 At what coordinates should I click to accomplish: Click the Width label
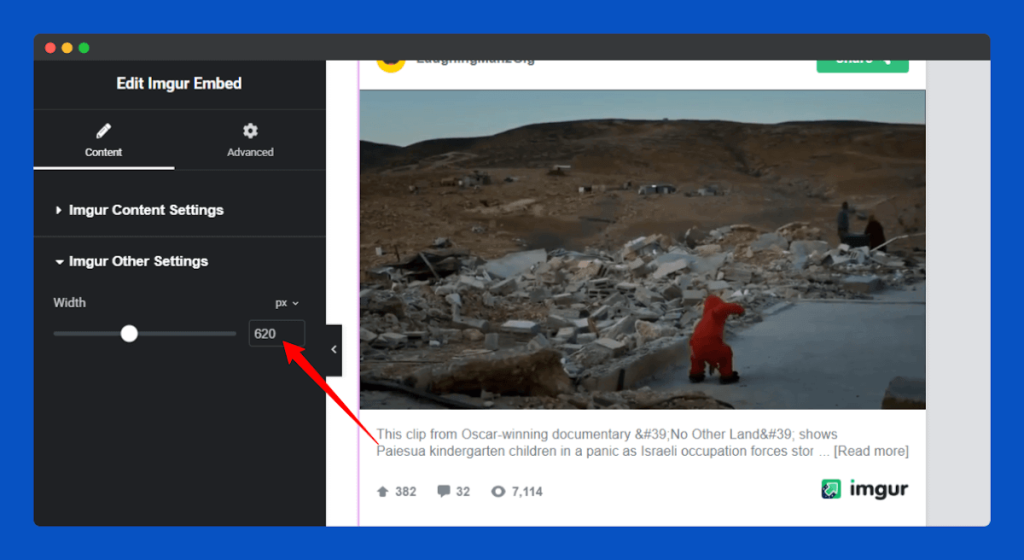pyautogui.click(x=69, y=303)
